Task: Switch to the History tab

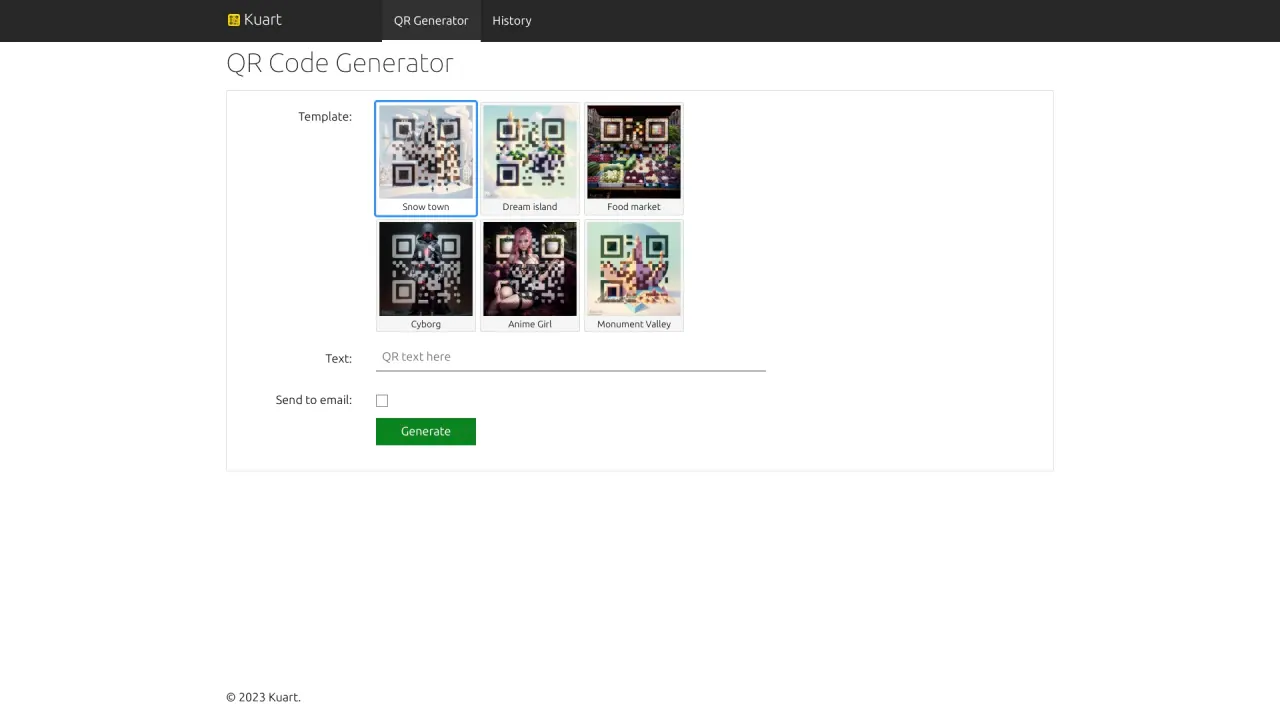Action: [512, 20]
